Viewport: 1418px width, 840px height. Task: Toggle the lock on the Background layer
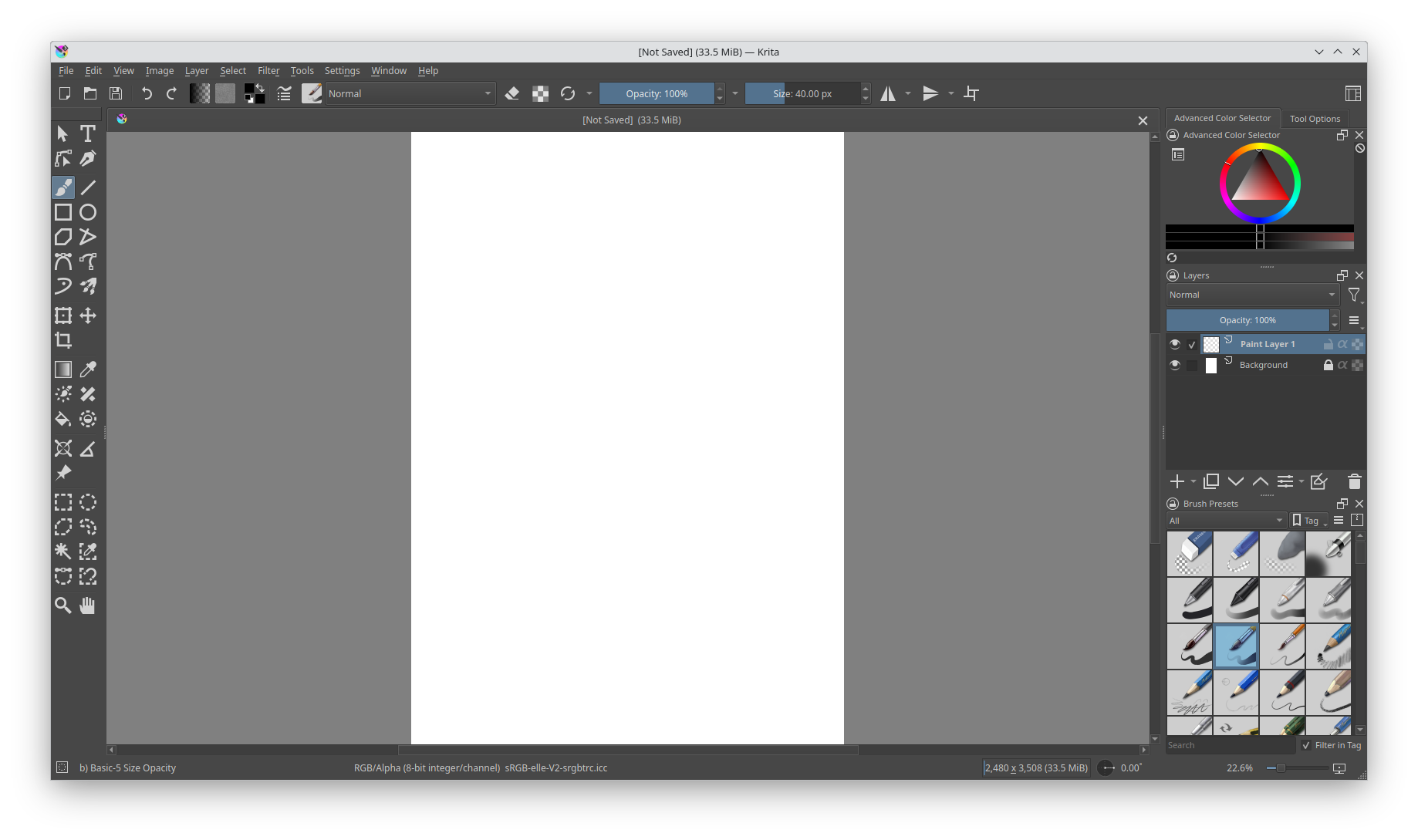pyautogui.click(x=1328, y=365)
